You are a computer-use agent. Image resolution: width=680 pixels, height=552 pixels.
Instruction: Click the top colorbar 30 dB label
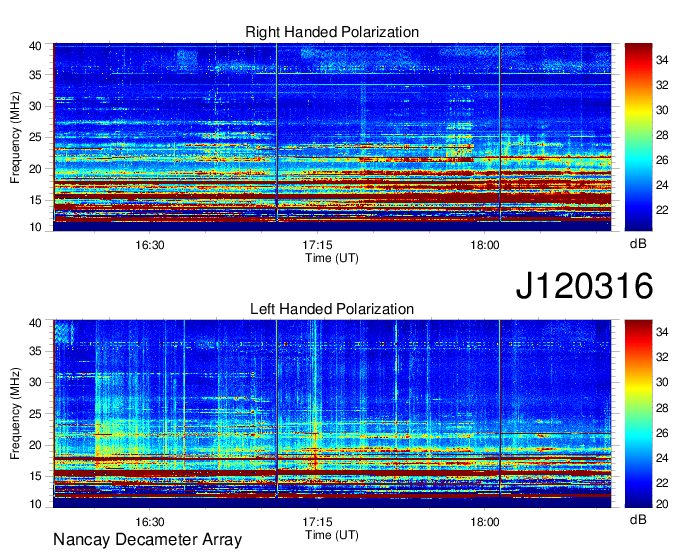click(662, 110)
